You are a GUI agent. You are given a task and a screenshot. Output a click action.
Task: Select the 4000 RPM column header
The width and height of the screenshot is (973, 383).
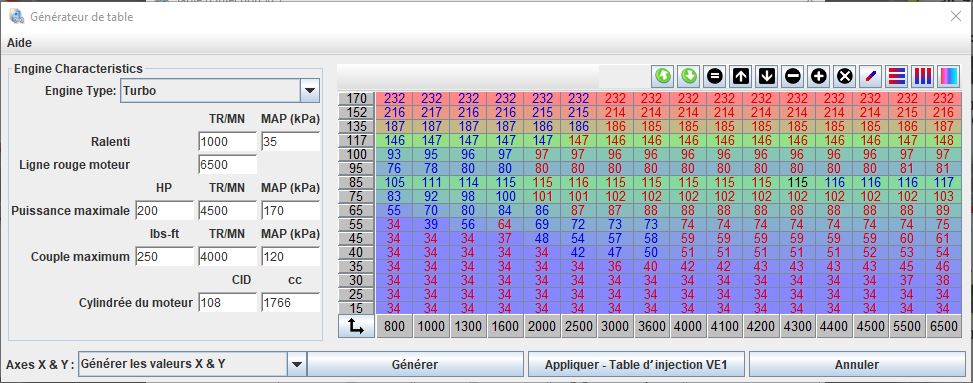click(x=688, y=327)
